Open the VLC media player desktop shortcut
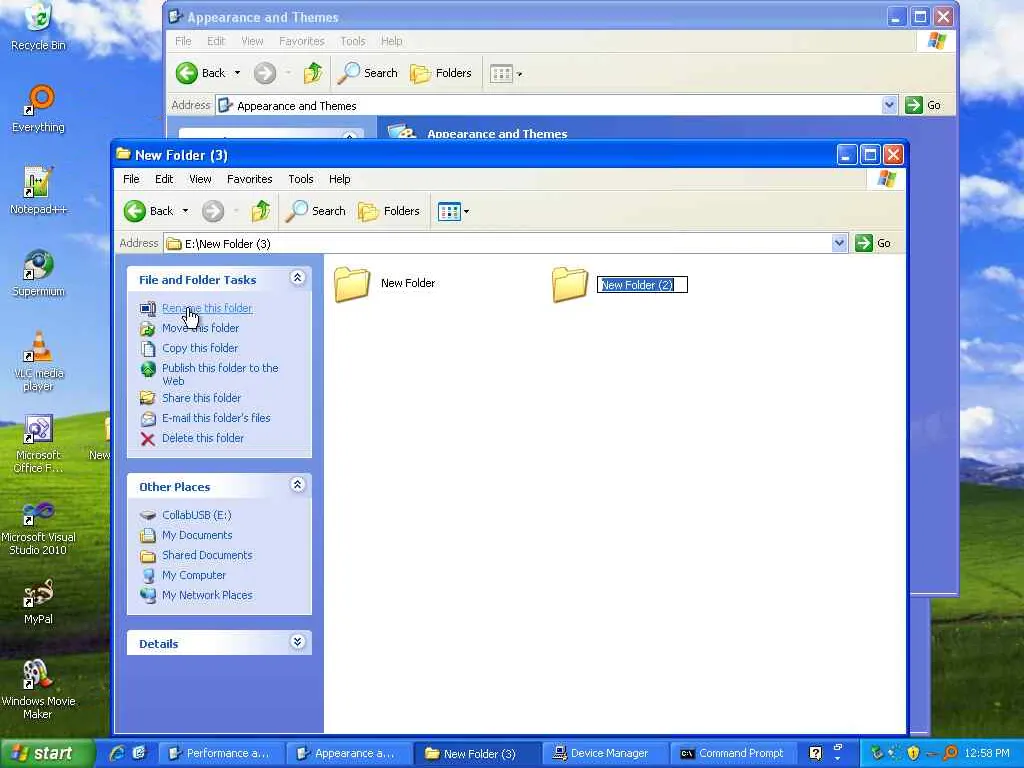This screenshot has height=768, width=1024. [x=39, y=360]
